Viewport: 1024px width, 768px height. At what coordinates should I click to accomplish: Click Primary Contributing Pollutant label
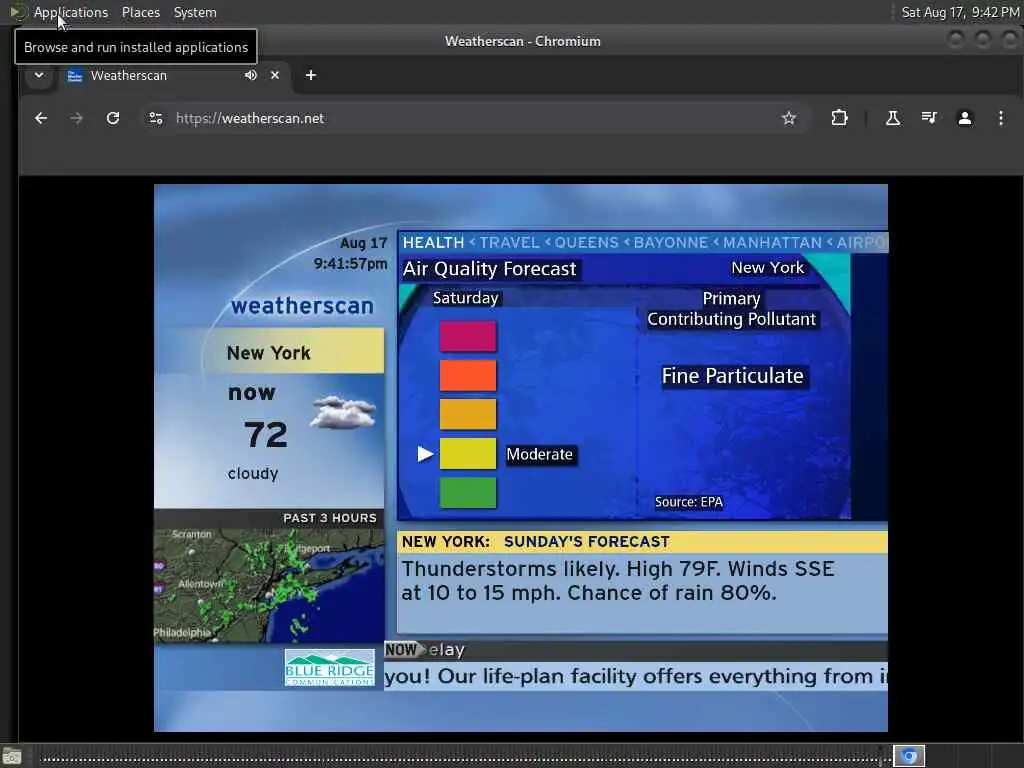(731, 309)
